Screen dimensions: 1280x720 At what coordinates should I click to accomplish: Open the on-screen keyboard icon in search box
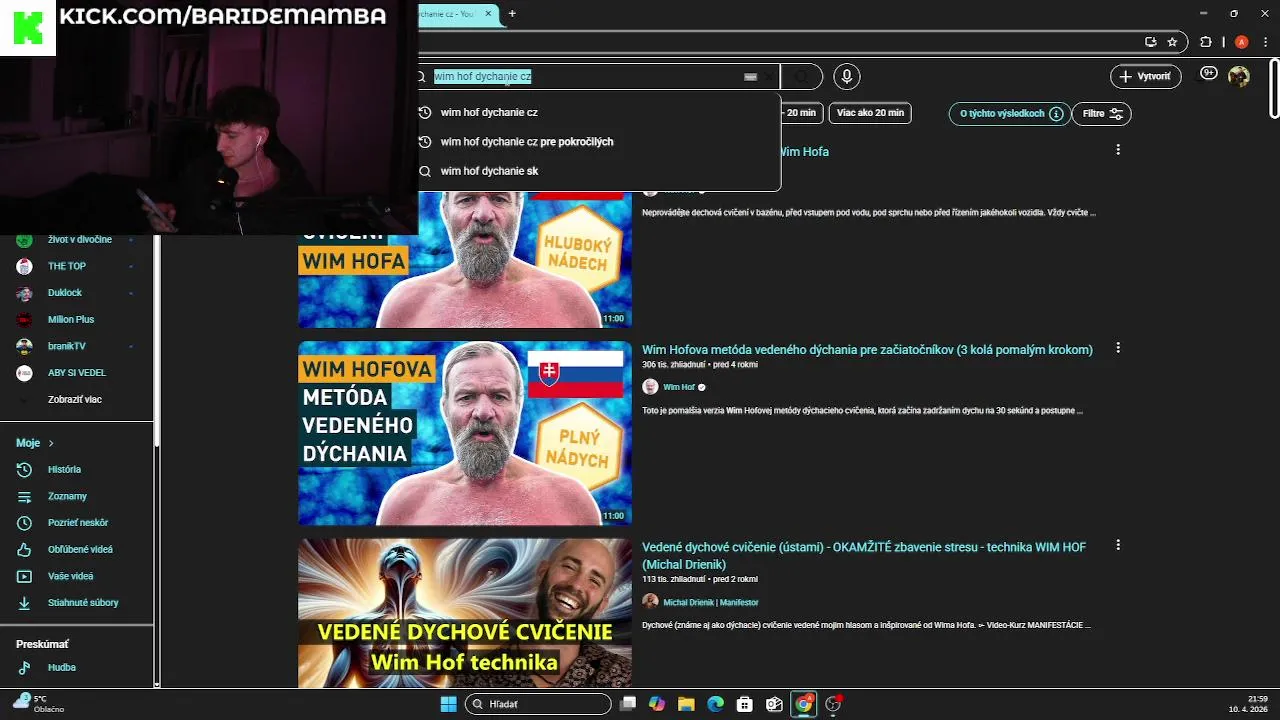[x=750, y=76]
